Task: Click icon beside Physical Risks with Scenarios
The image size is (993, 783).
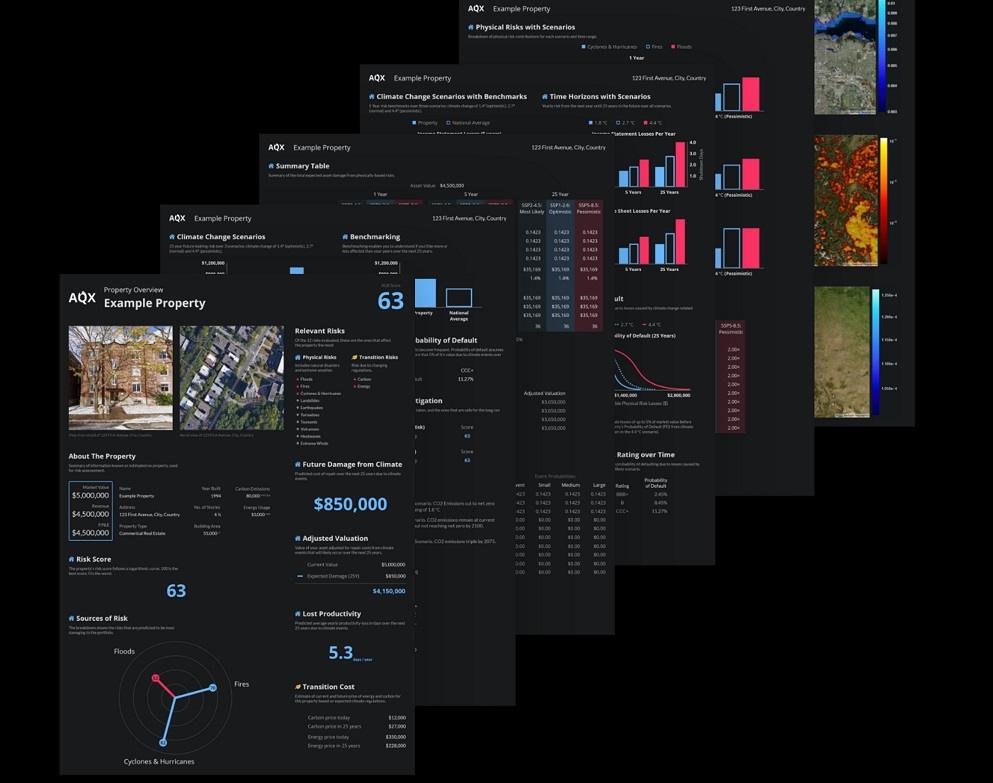Action: pos(471,27)
